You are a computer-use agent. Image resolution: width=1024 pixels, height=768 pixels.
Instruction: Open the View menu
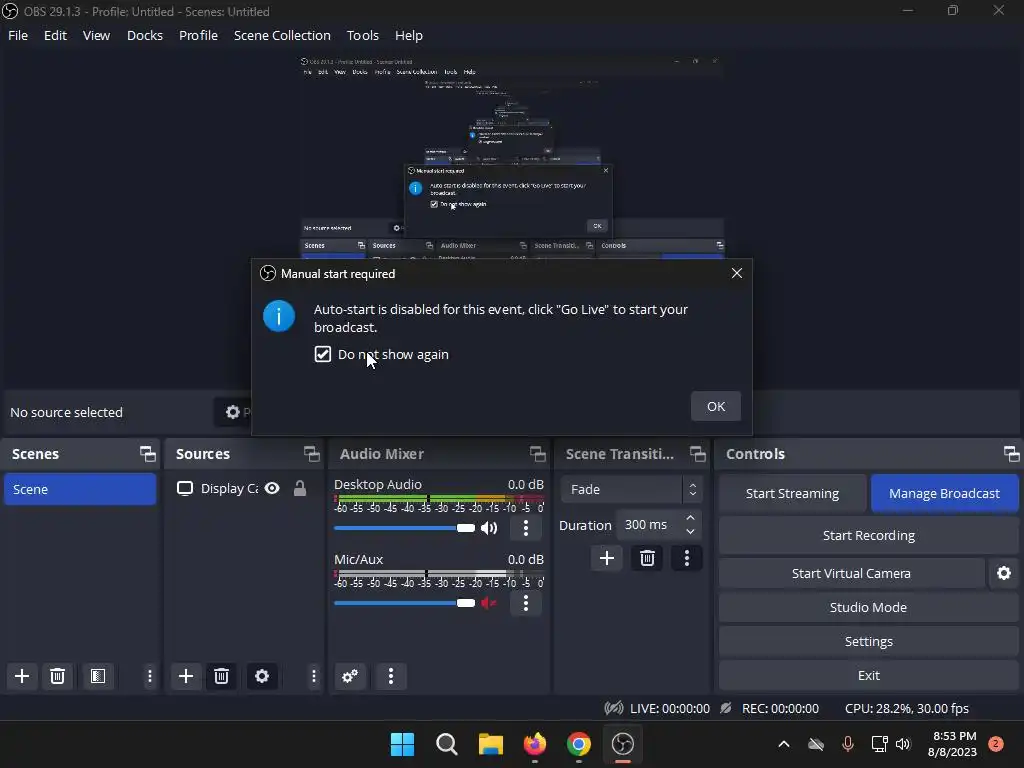(96, 35)
